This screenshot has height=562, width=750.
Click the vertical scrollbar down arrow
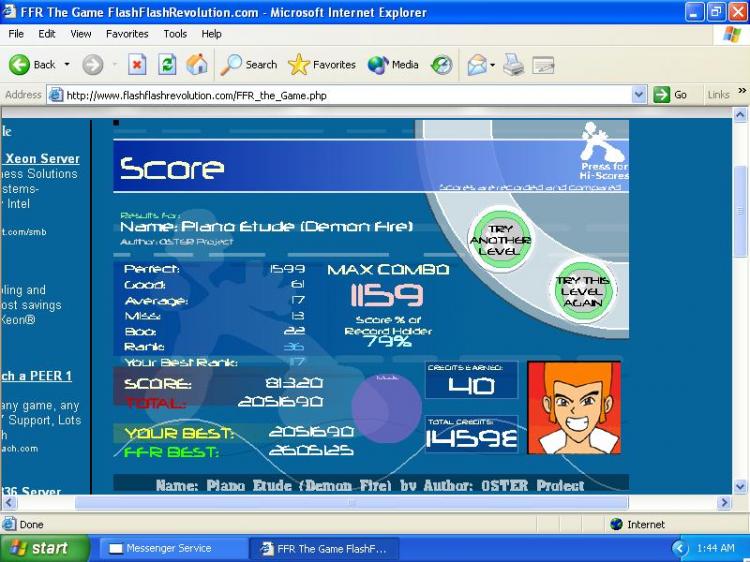pyautogui.click(x=740, y=487)
